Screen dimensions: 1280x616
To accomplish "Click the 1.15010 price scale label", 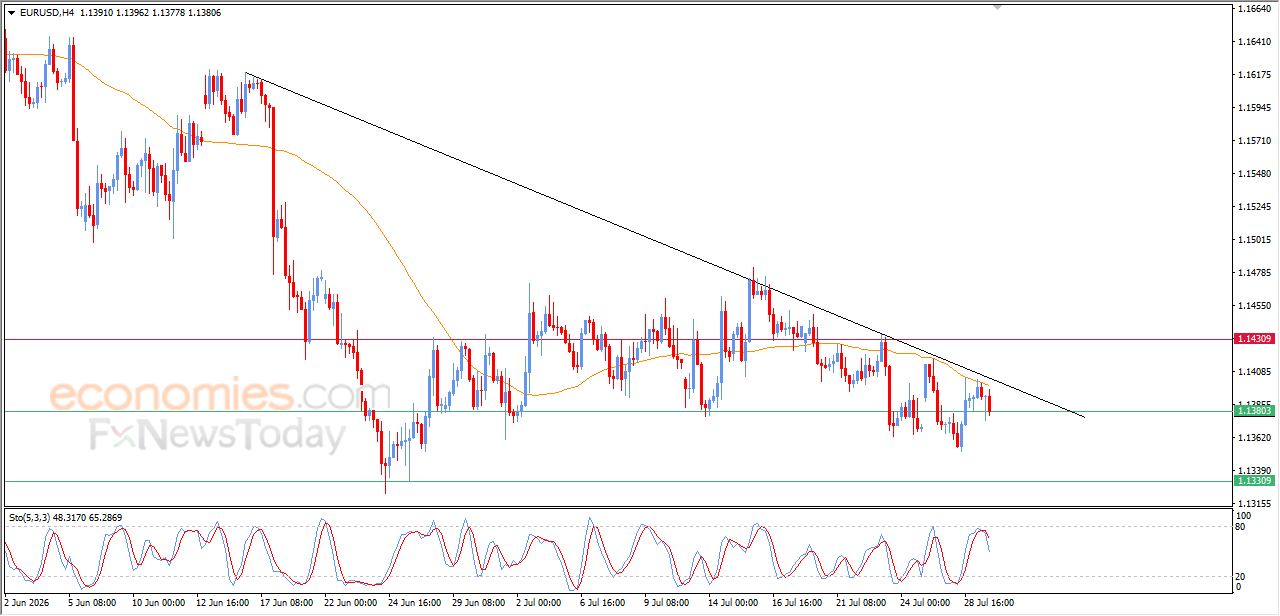I will (x=1253, y=240).
